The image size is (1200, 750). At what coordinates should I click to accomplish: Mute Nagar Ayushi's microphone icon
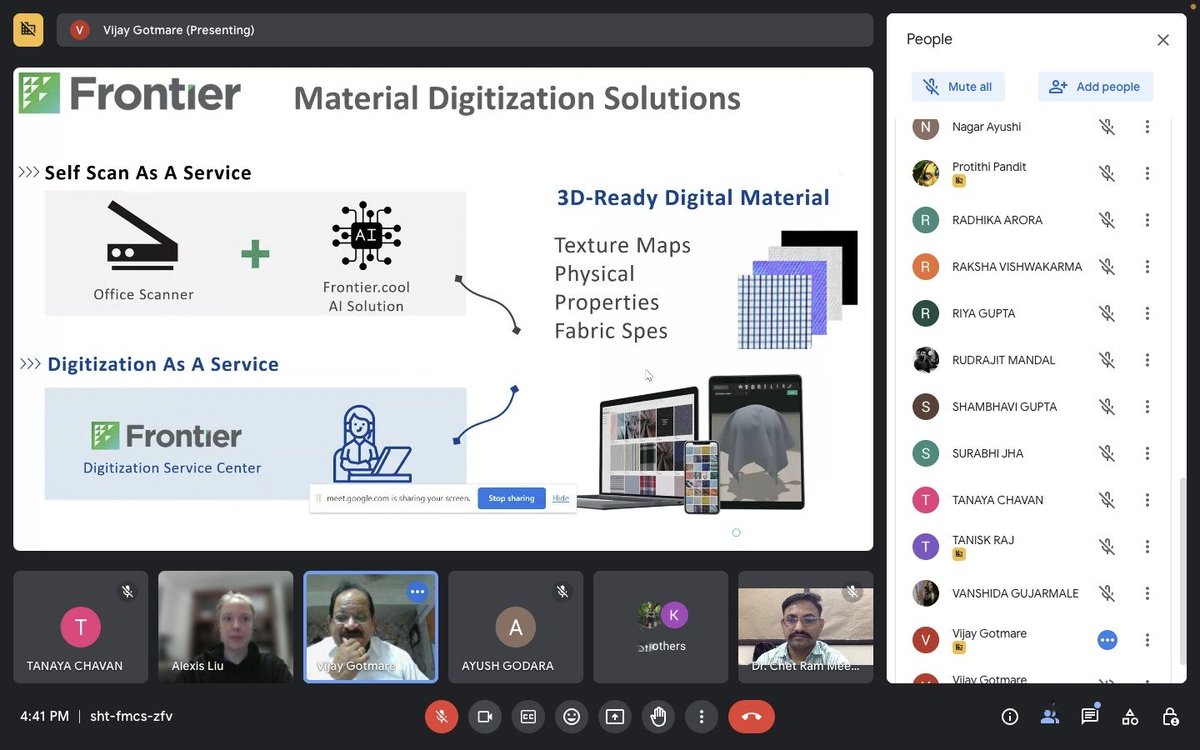[1107, 127]
